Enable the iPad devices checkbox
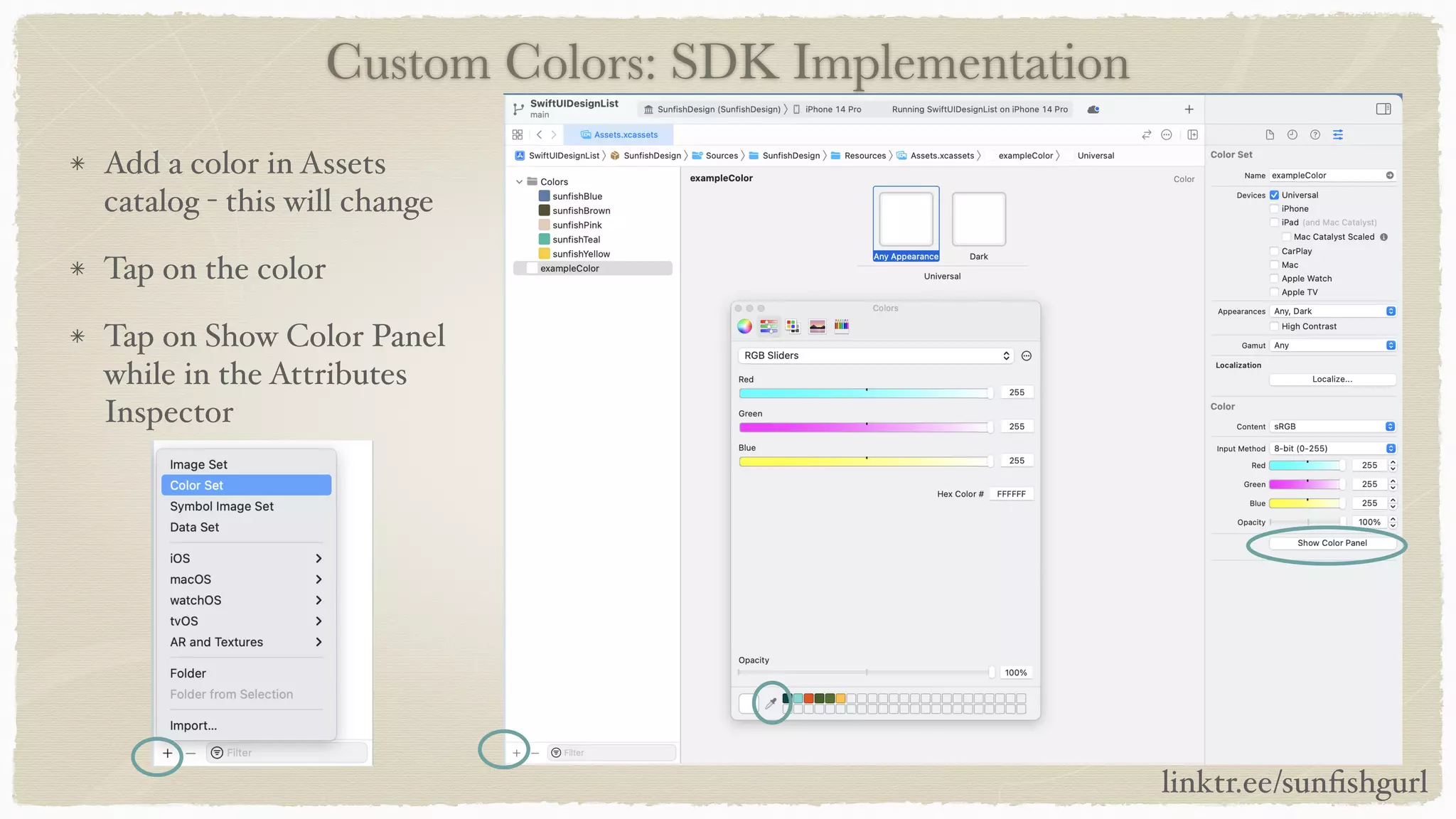This screenshot has height=819, width=1456. point(1275,223)
